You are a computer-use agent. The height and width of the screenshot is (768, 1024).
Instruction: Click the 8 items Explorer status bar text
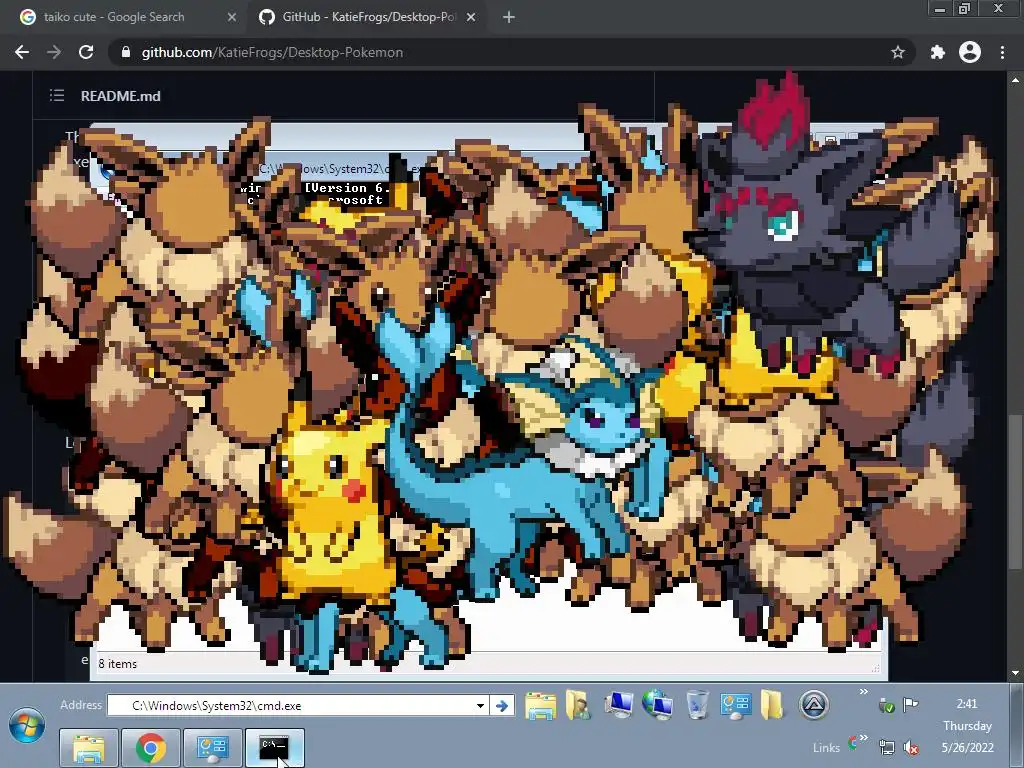tap(118, 664)
